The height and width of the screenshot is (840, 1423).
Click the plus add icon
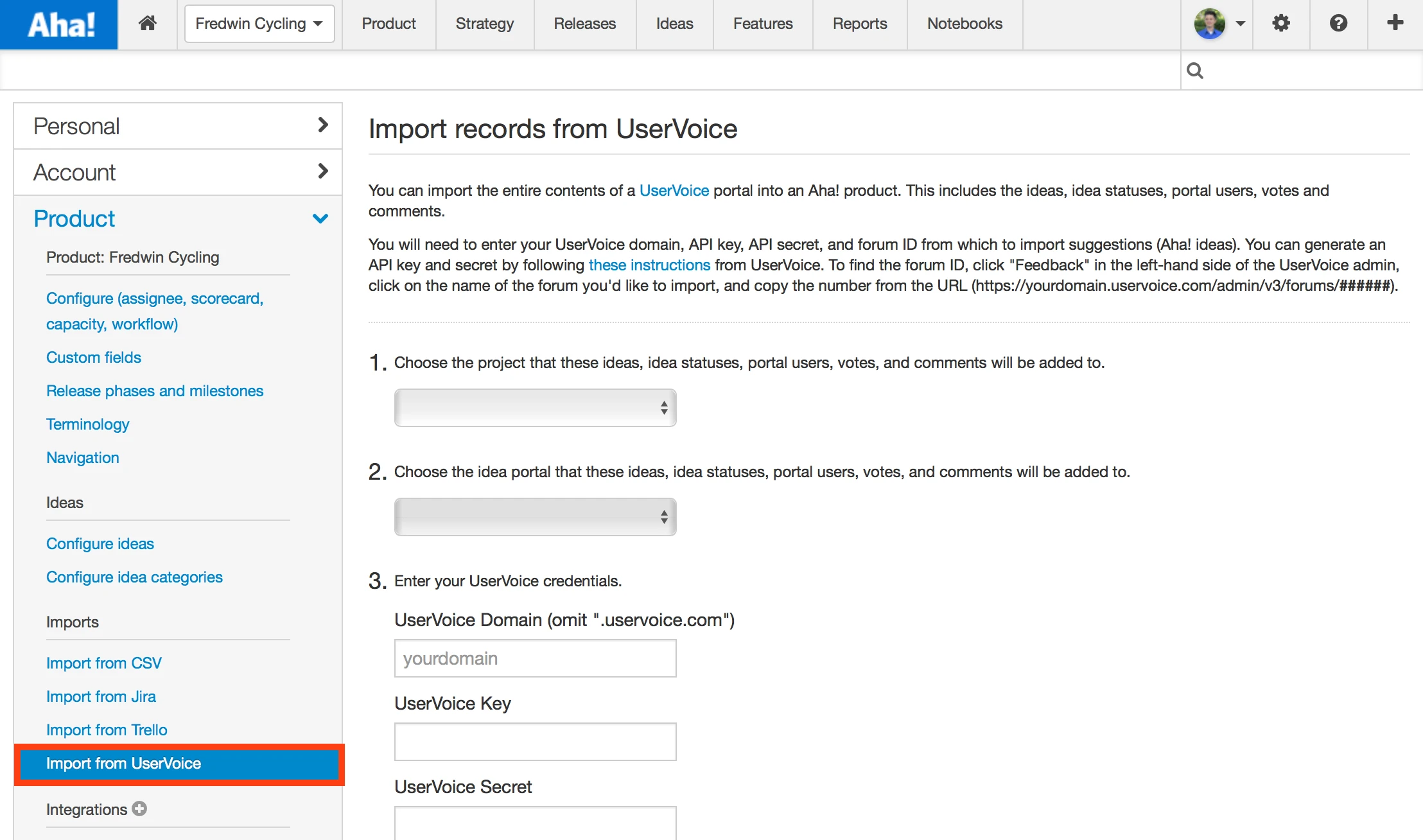[1395, 24]
